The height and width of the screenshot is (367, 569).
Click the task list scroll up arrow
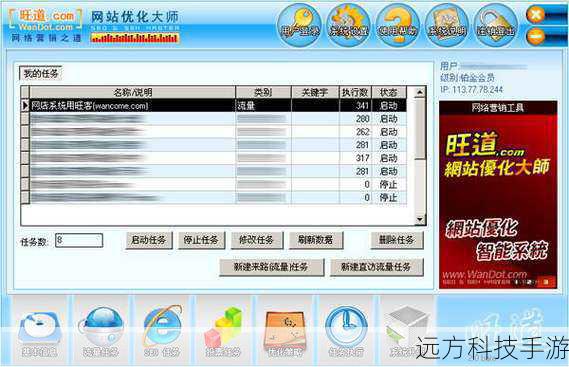point(420,92)
